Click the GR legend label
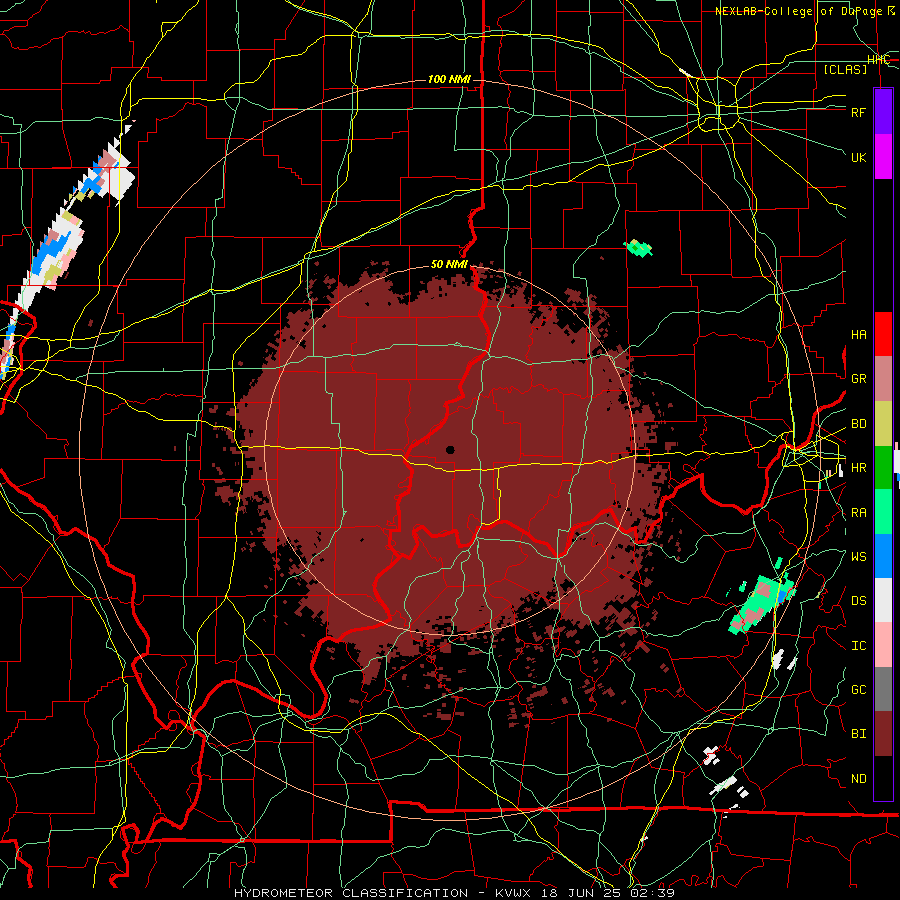The height and width of the screenshot is (900, 900). tap(858, 379)
